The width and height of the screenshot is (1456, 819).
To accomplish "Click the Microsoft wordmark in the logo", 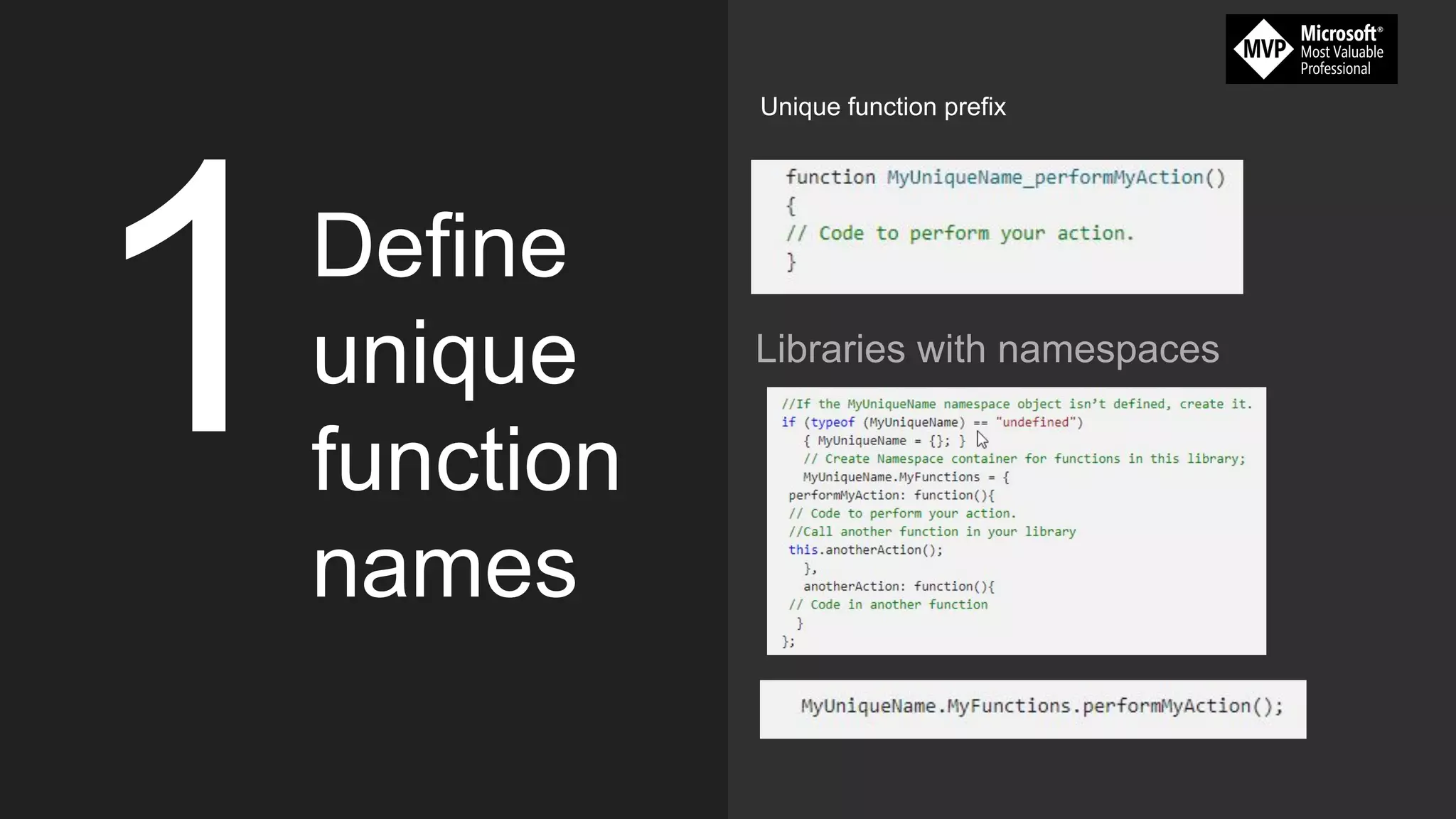I will (x=1338, y=33).
